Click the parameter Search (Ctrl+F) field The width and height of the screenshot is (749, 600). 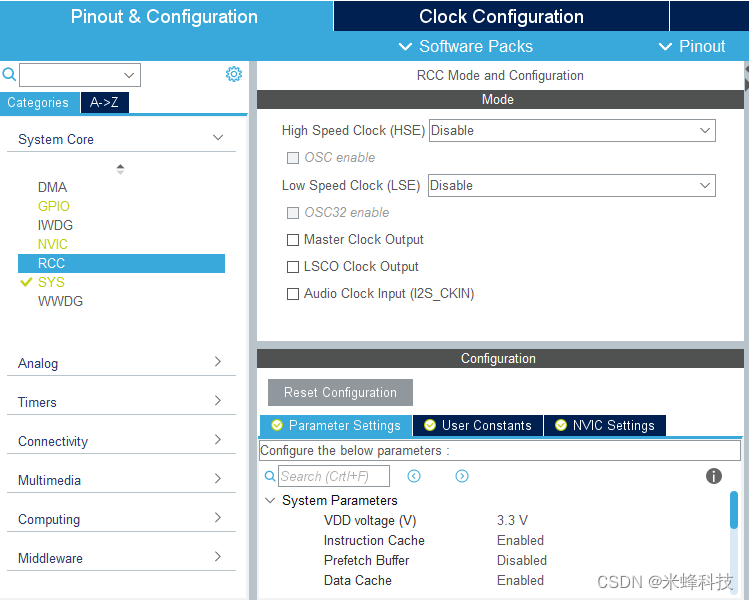point(334,476)
